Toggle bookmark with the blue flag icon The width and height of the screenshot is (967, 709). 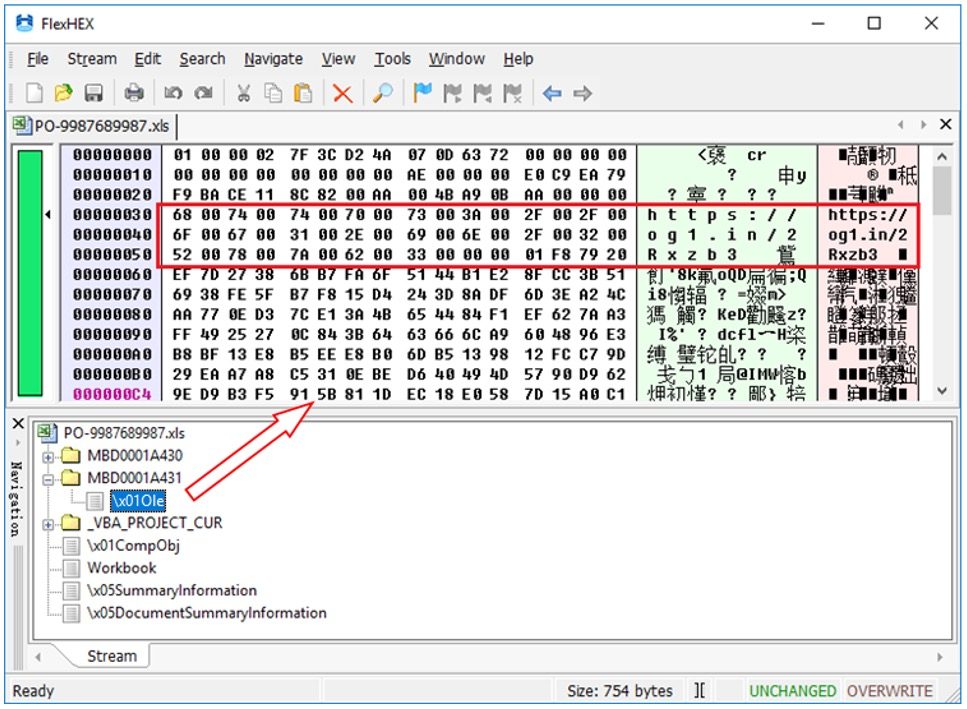click(x=423, y=93)
